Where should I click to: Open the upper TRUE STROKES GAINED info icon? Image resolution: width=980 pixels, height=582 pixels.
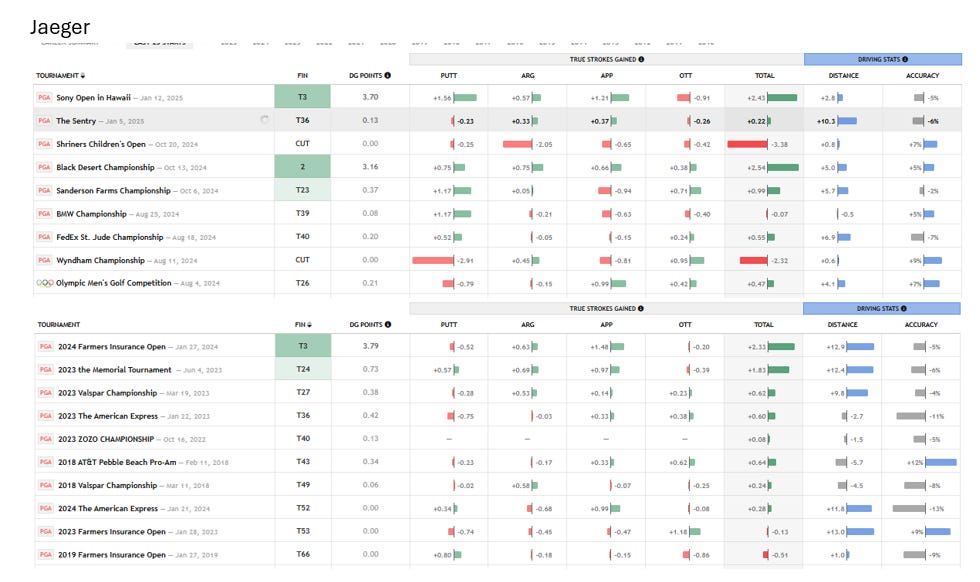point(641,59)
